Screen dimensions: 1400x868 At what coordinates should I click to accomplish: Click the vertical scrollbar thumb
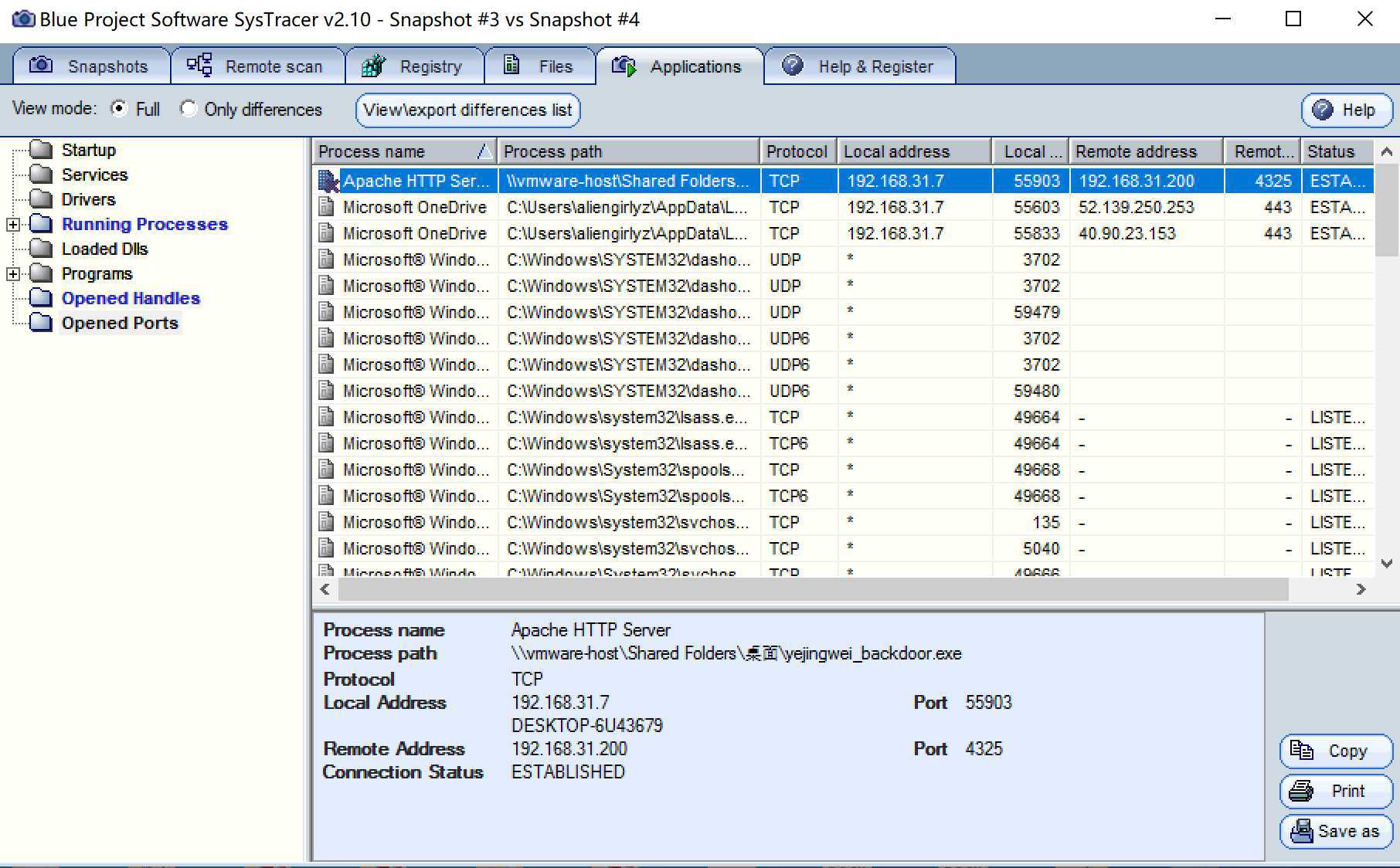(1387, 209)
